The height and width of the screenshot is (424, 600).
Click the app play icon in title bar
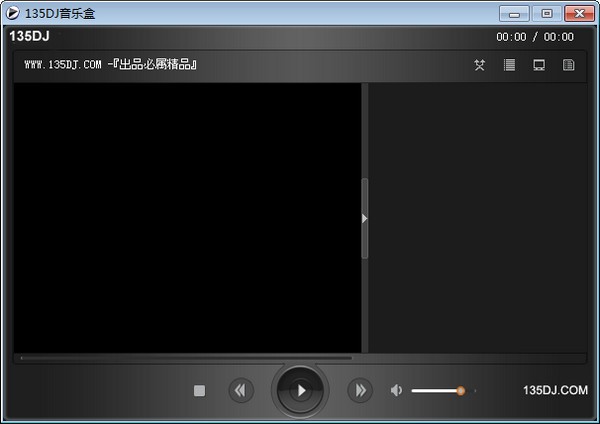[x=13, y=13]
